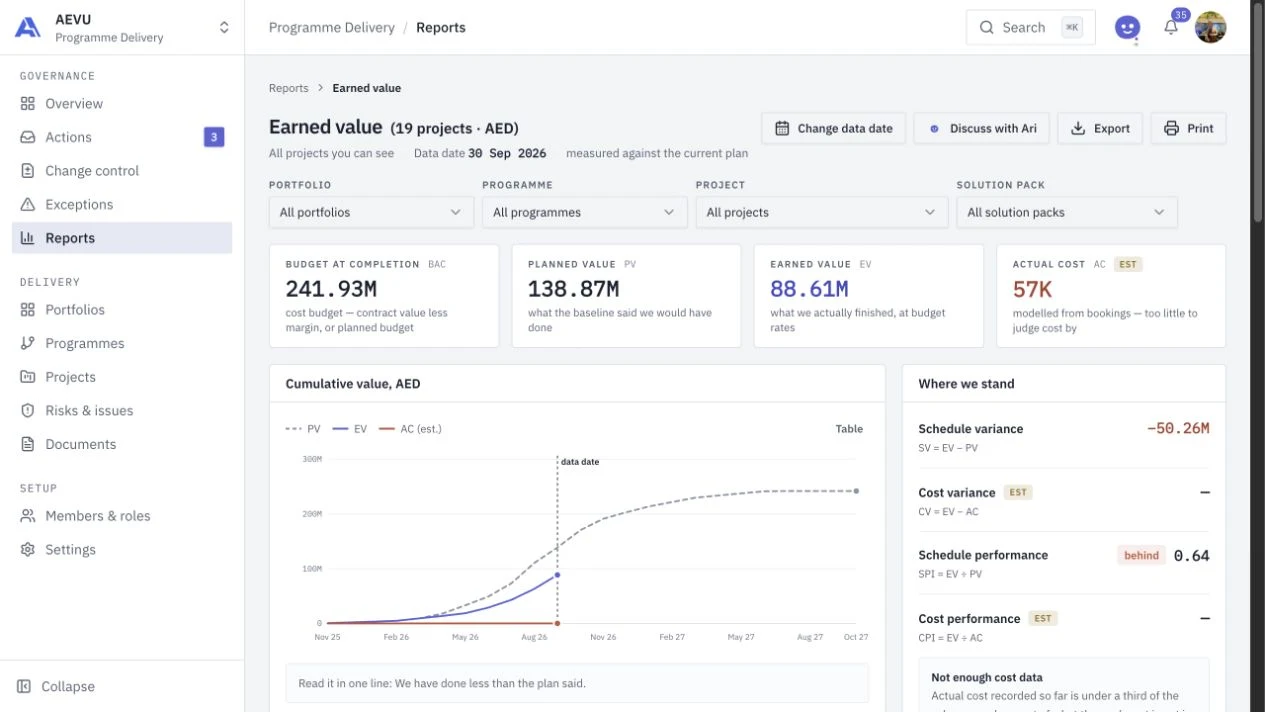Click the Settings gear icon
Screen dimensions: 1265x712
click(28, 550)
